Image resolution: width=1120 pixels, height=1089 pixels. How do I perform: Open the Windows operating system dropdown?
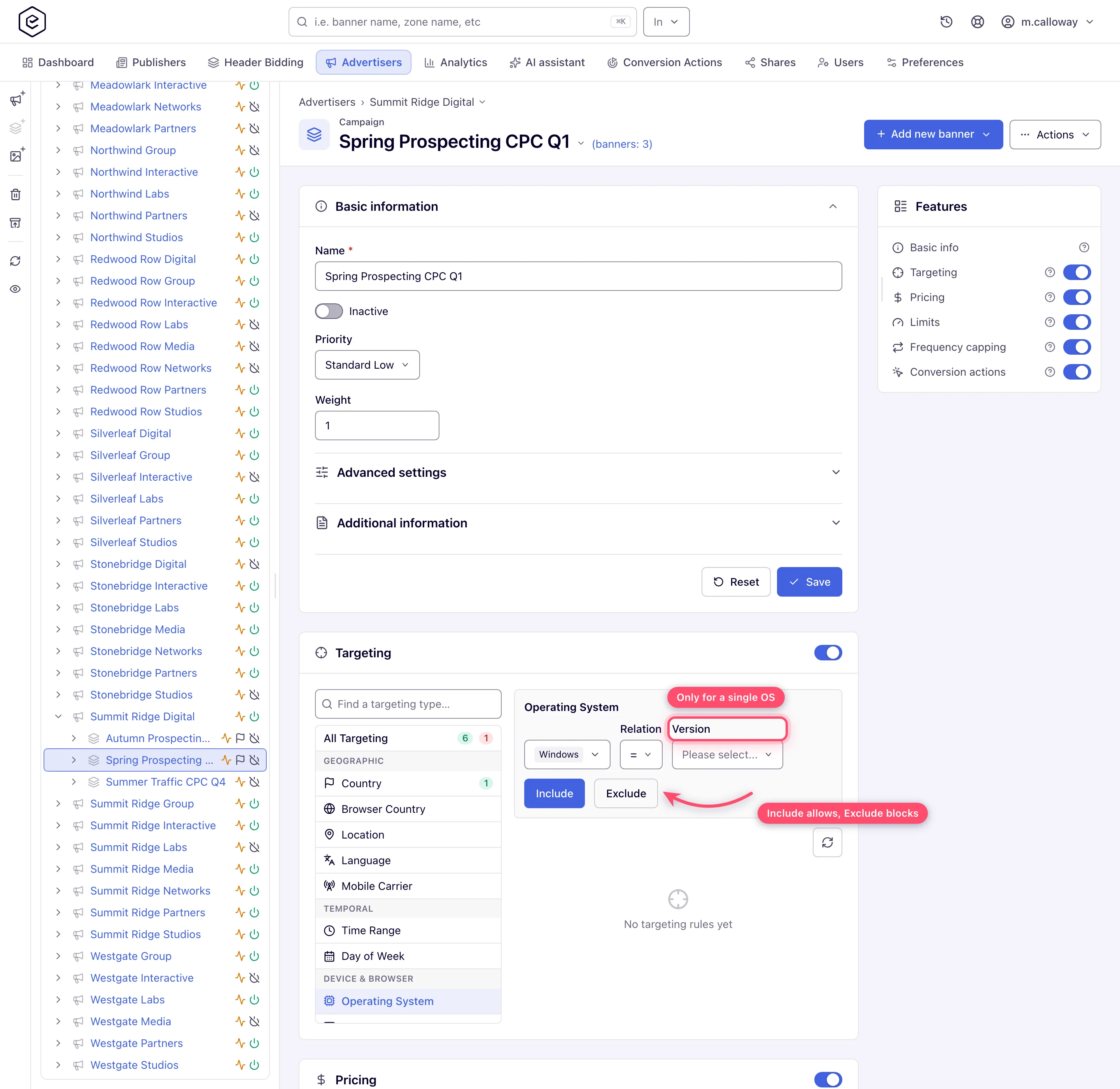(567, 755)
